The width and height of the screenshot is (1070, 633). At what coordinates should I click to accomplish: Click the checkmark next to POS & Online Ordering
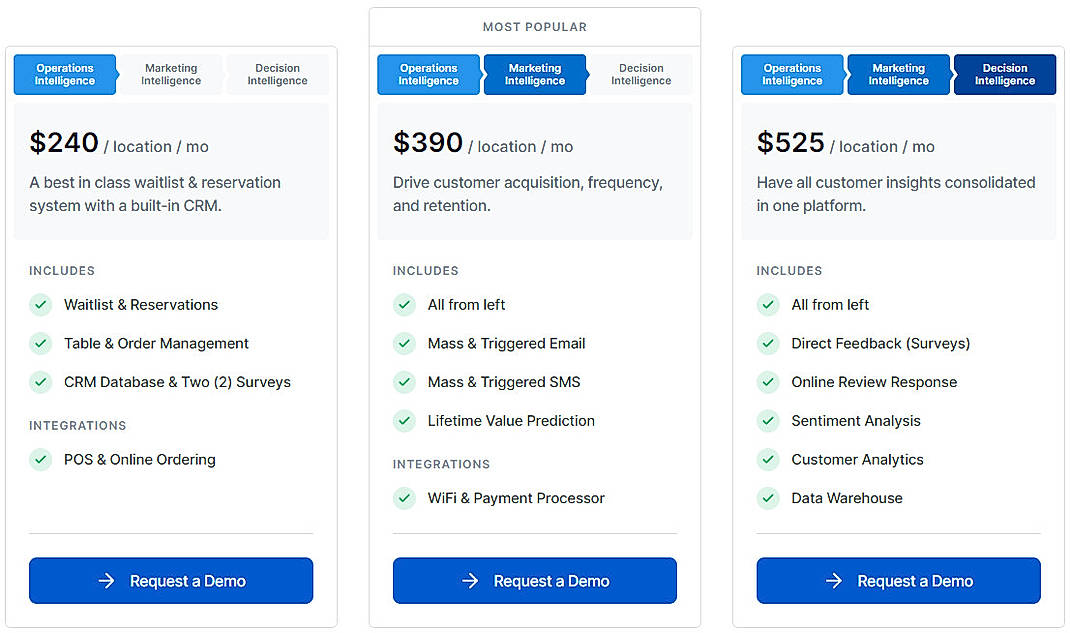[41, 460]
